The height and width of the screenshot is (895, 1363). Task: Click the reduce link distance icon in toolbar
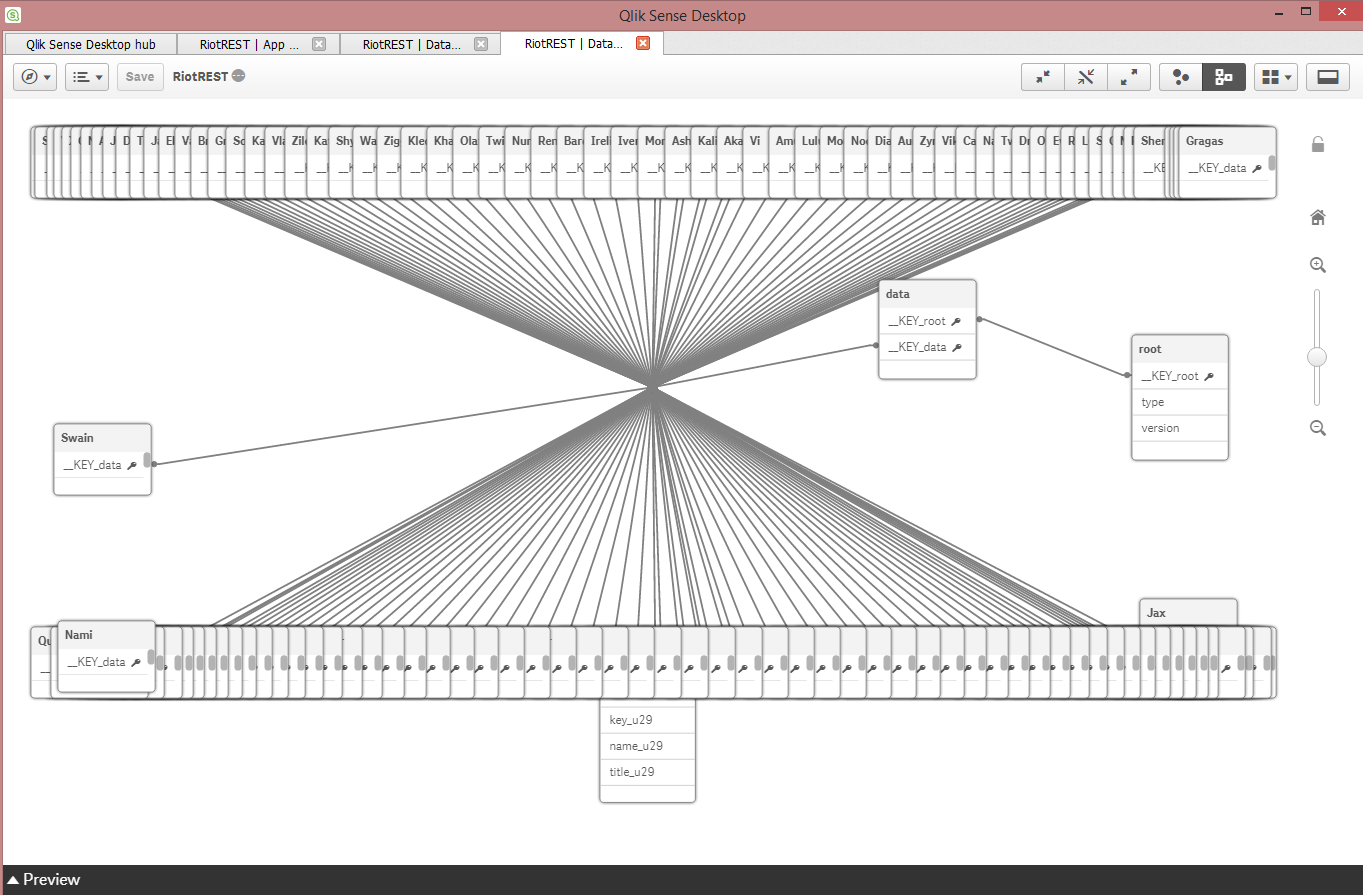(x=1086, y=76)
